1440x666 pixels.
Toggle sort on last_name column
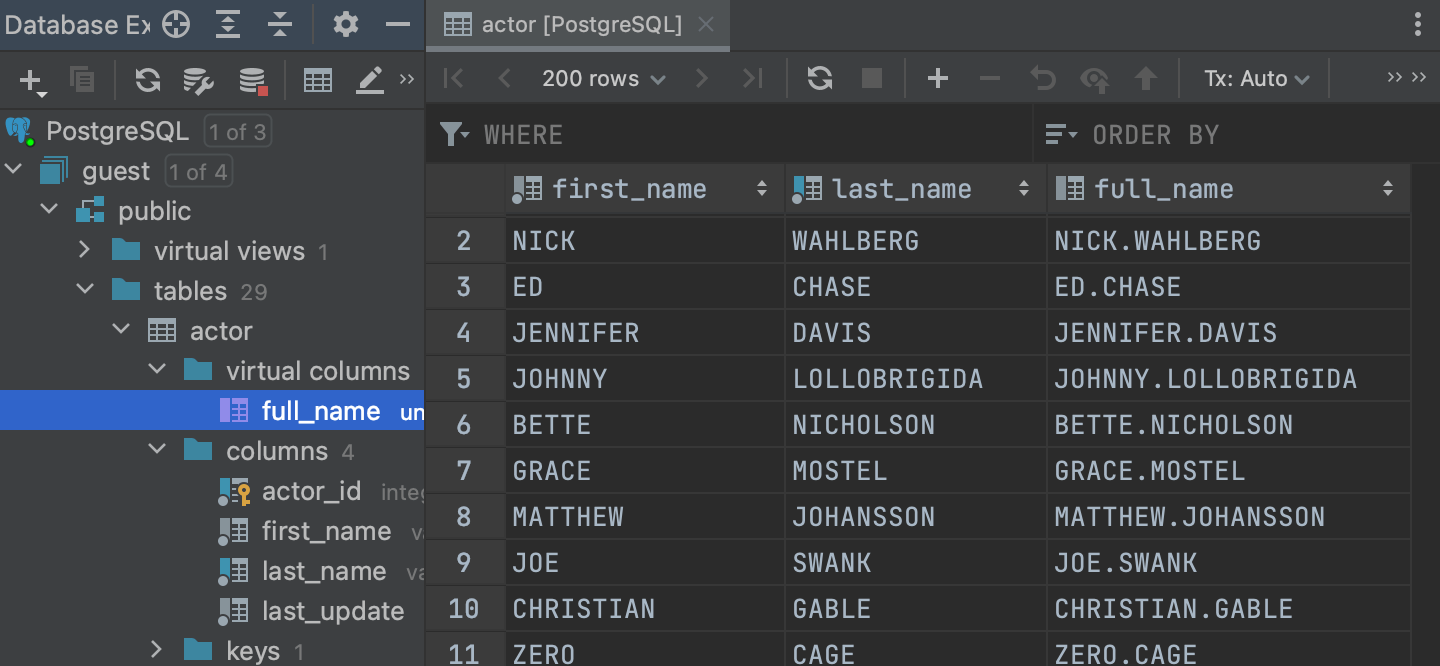[x=1024, y=188]
